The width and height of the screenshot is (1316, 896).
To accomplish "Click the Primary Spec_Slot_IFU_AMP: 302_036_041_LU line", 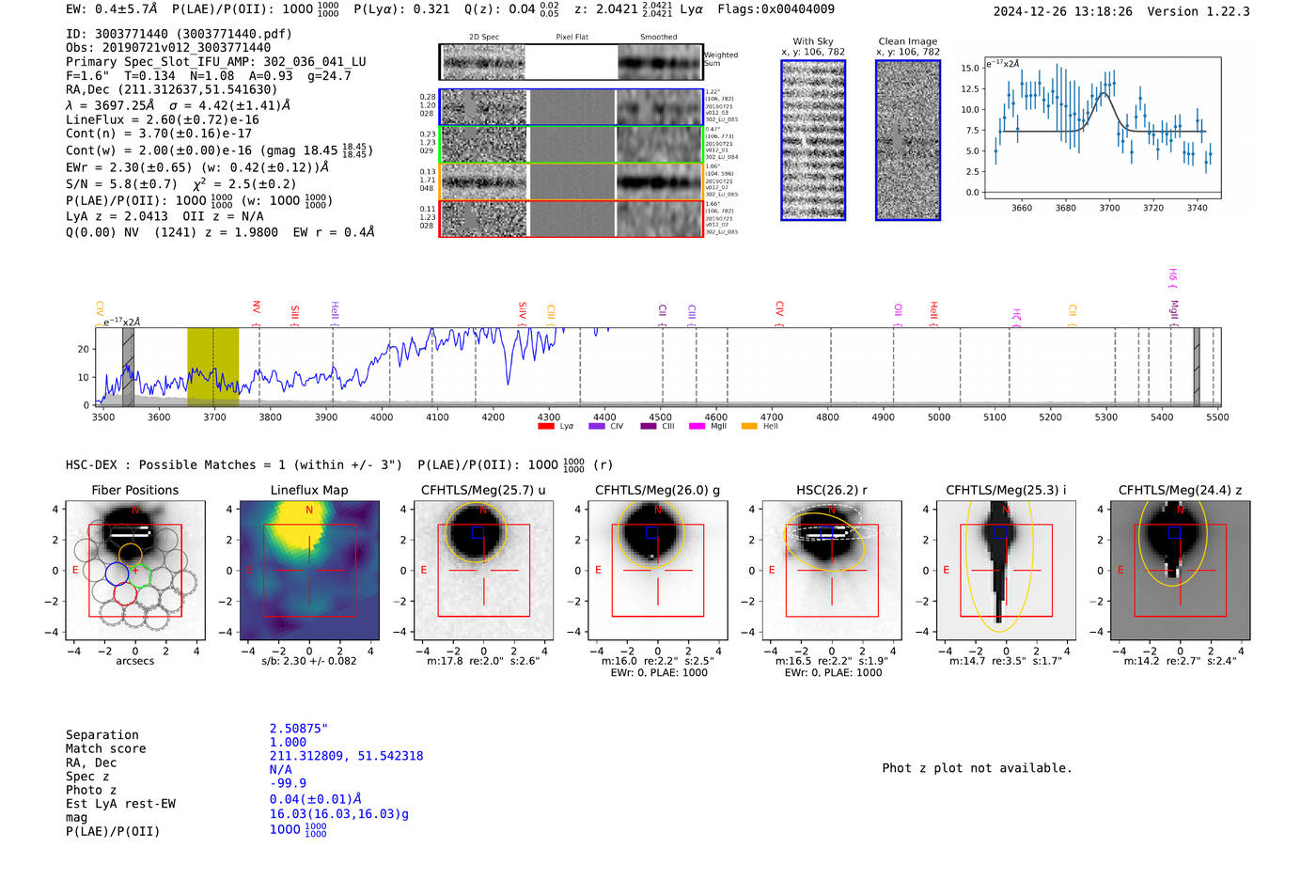I will point(216,62).
